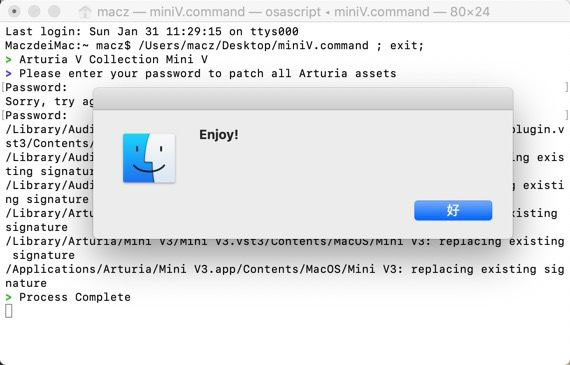Zoom the Terminal window using the third title bar button

pyautogui.click(x=54, y=11)
